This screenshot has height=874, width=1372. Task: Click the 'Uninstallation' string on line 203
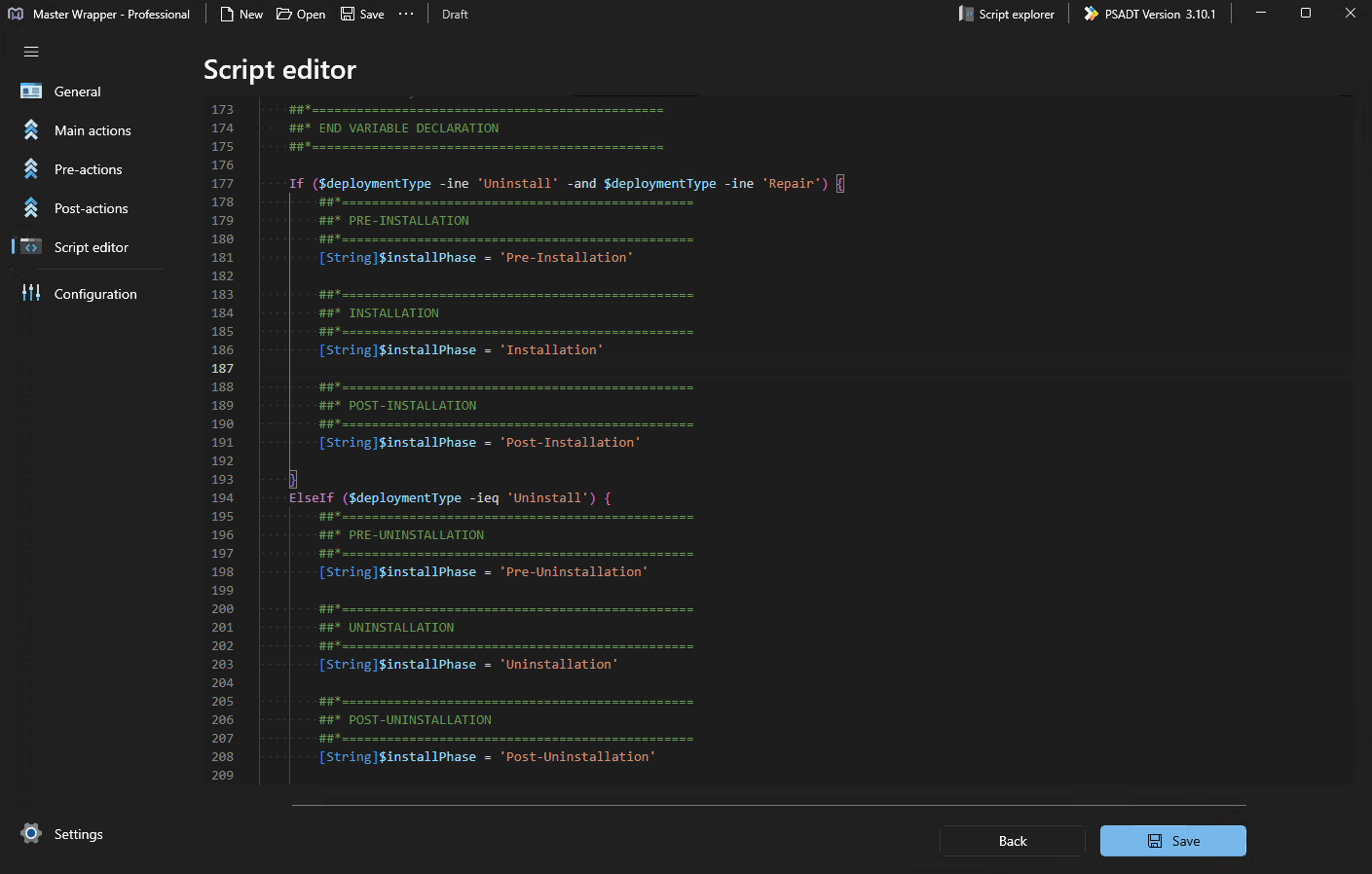click(559, 665)
